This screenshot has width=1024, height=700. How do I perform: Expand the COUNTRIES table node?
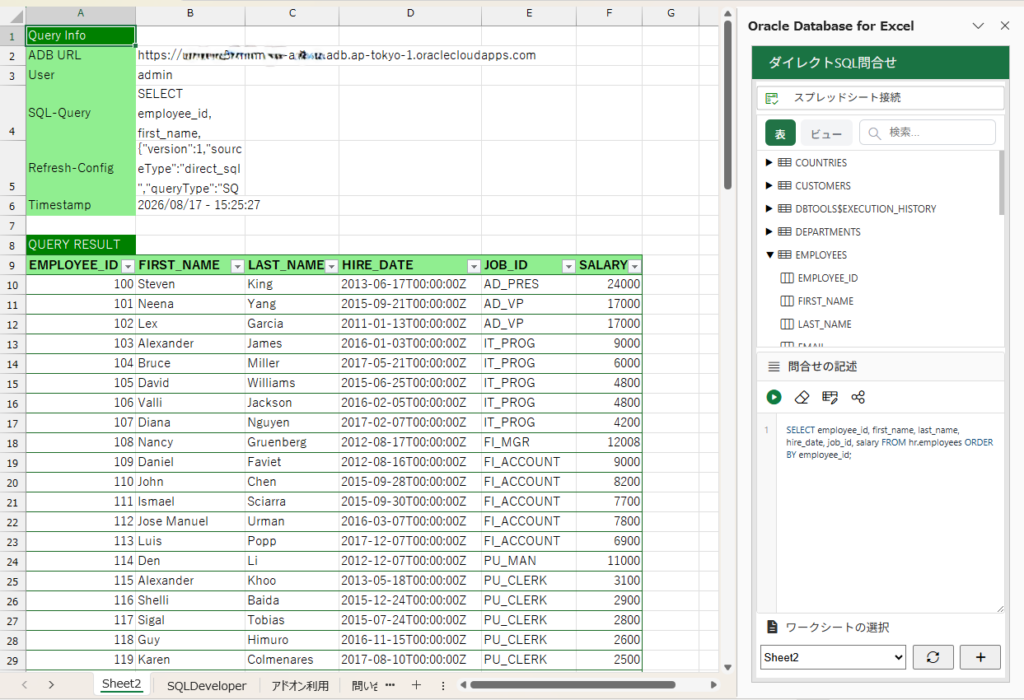[769, 163]
